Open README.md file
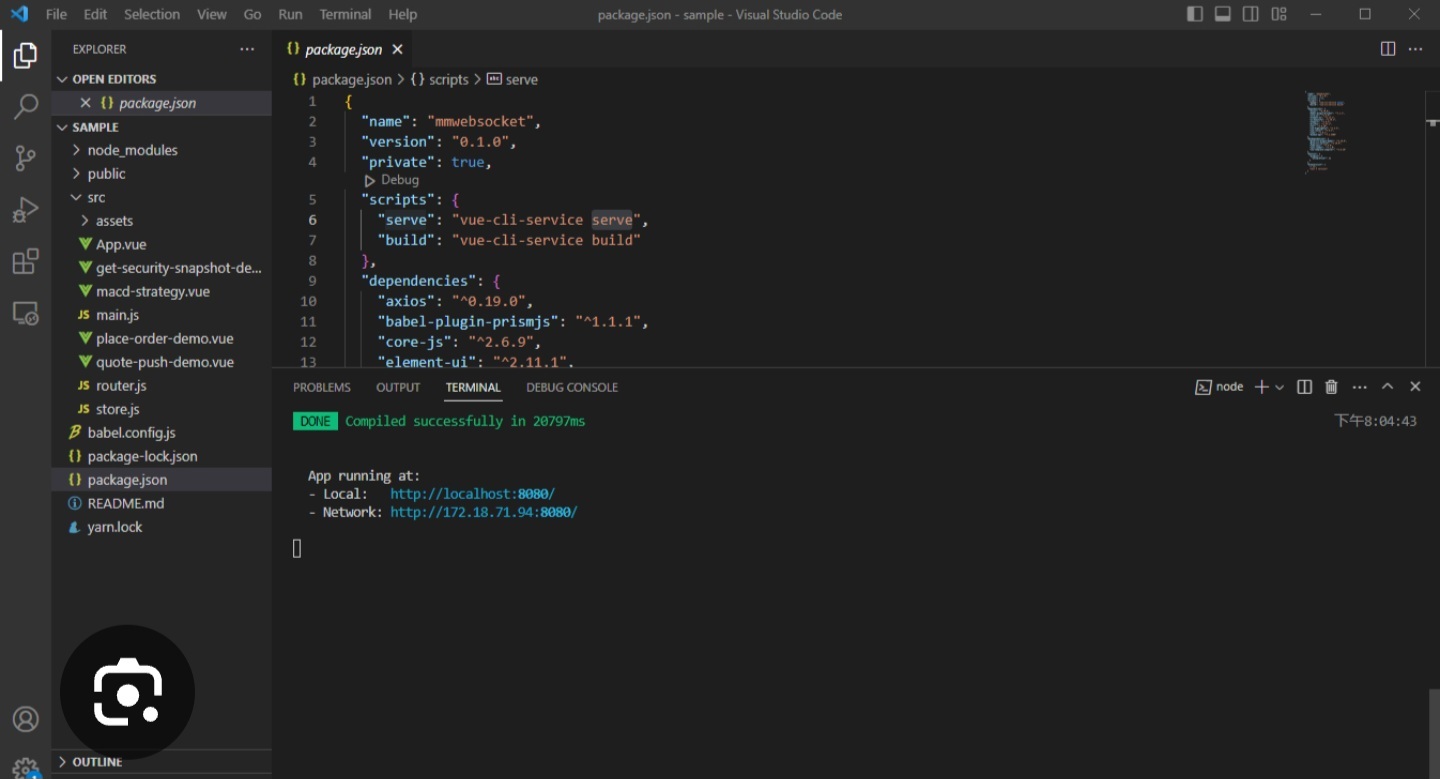Viewport: 1440px width, 779px height. [161, 503]
